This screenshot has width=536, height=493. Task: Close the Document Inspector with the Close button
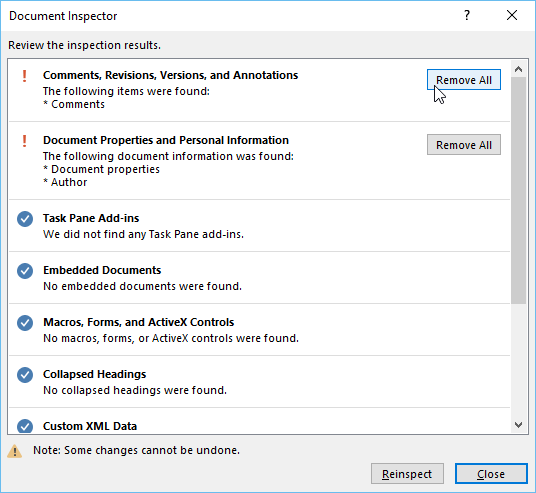491,474
